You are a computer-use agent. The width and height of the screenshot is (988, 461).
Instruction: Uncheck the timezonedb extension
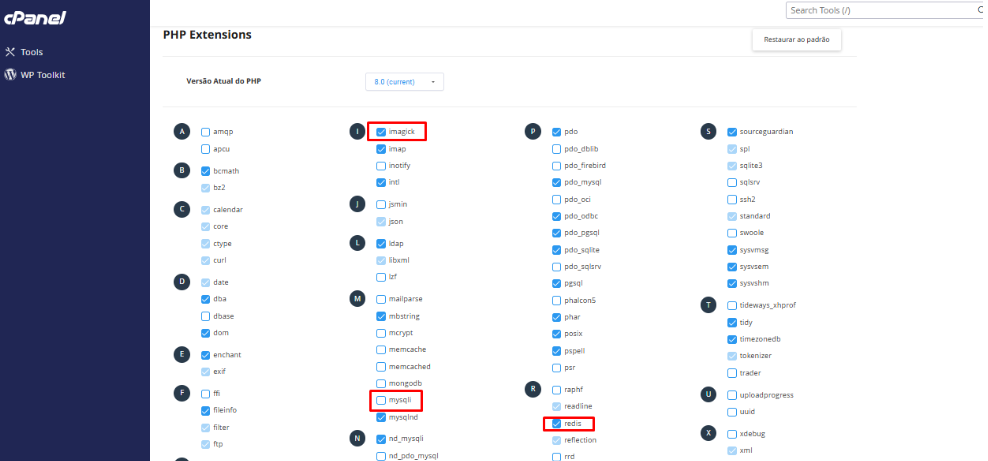(732, 339)
